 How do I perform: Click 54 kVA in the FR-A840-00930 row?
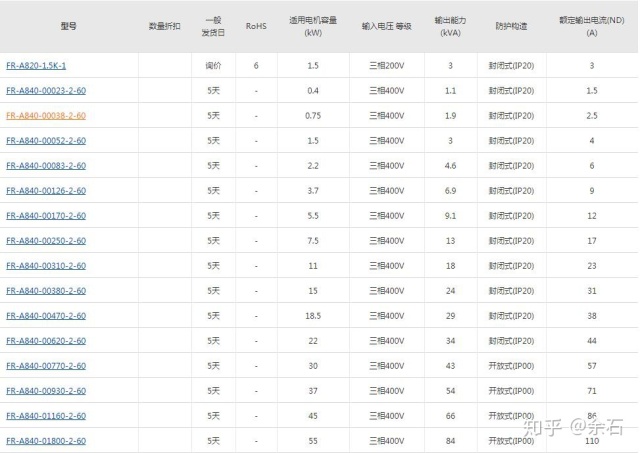point(450,391)
